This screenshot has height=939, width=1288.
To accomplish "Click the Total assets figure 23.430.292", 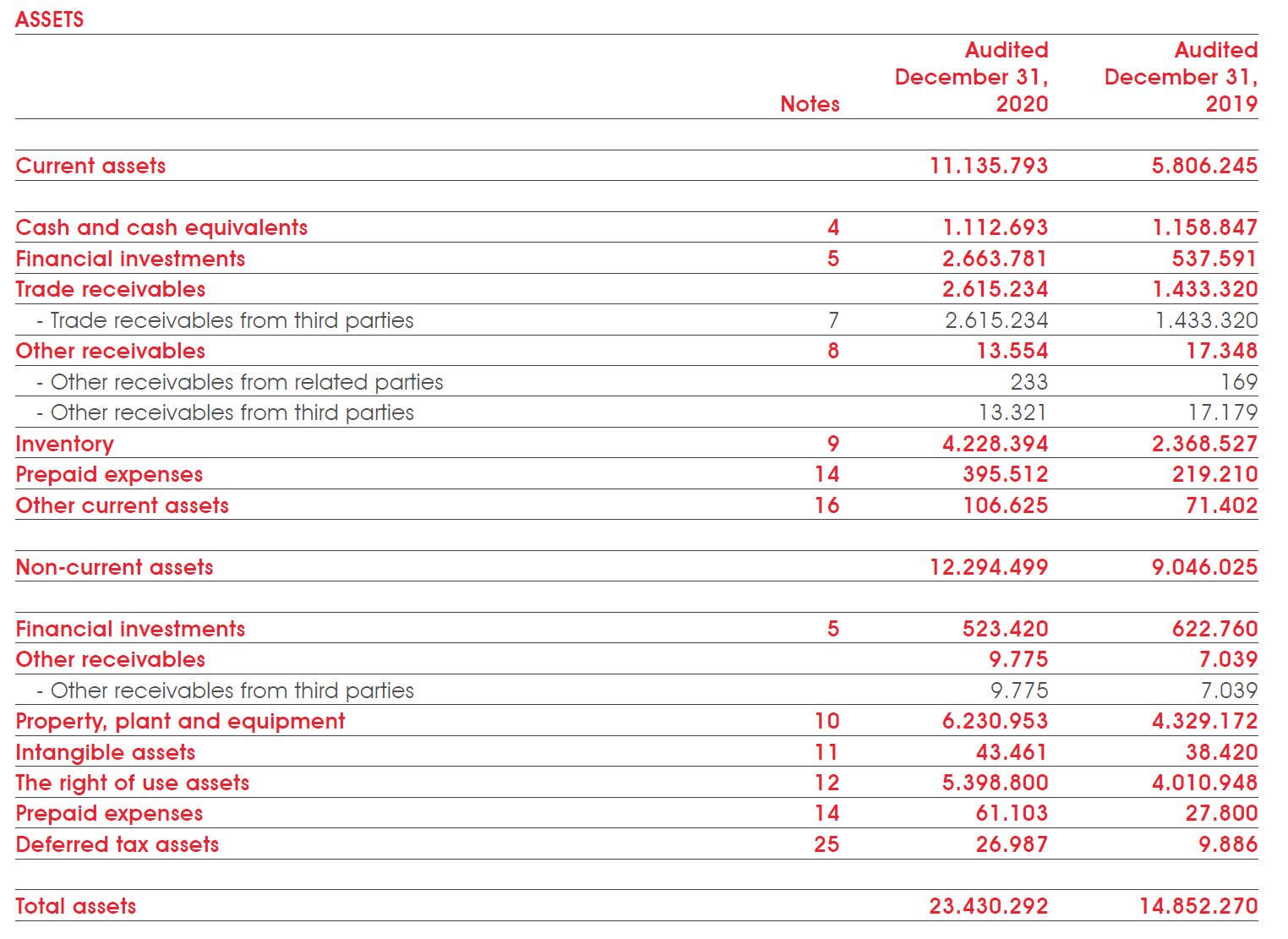I will (x=987, y=905).
